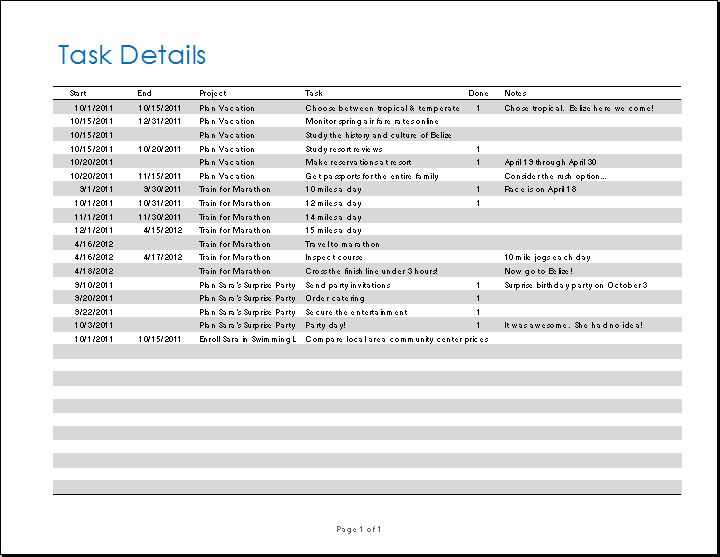Select note 'It was awesome. She had no idea!'
The width and height of the screenshot is (720, 557).
click(x=573, y=326)
